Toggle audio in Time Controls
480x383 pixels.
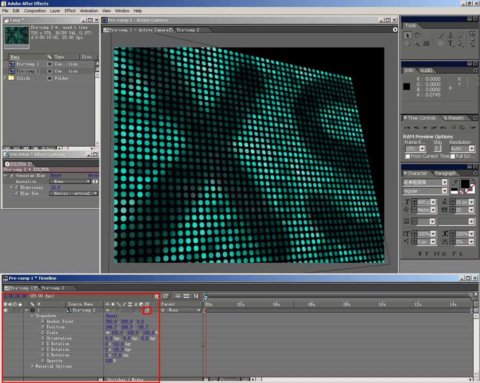[453, 127]
